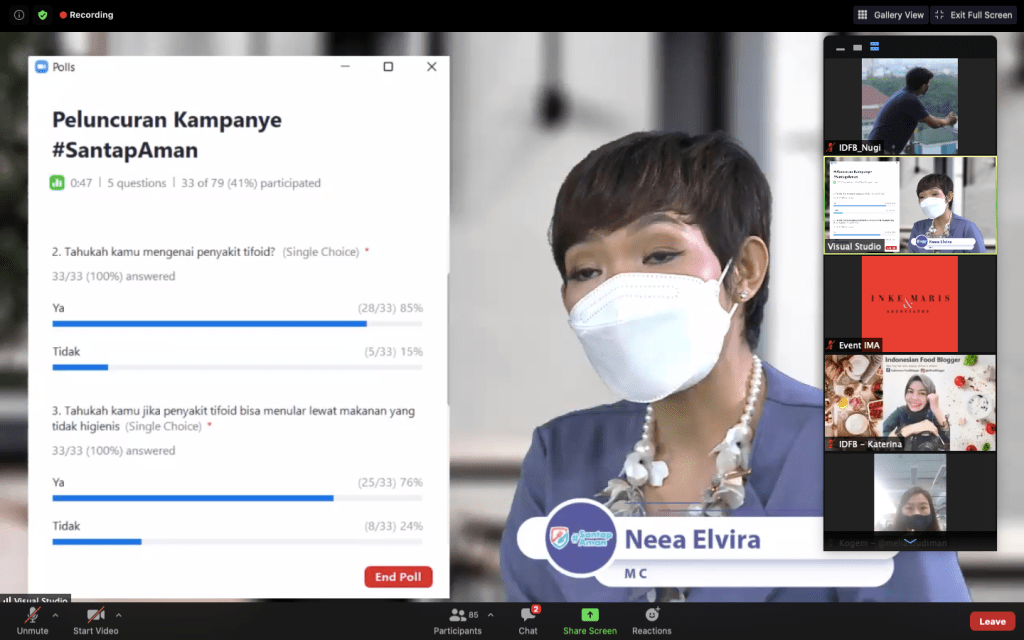Exit Full Screen mode
This screenshot has height=640, width=1024.
coord(972,15)
